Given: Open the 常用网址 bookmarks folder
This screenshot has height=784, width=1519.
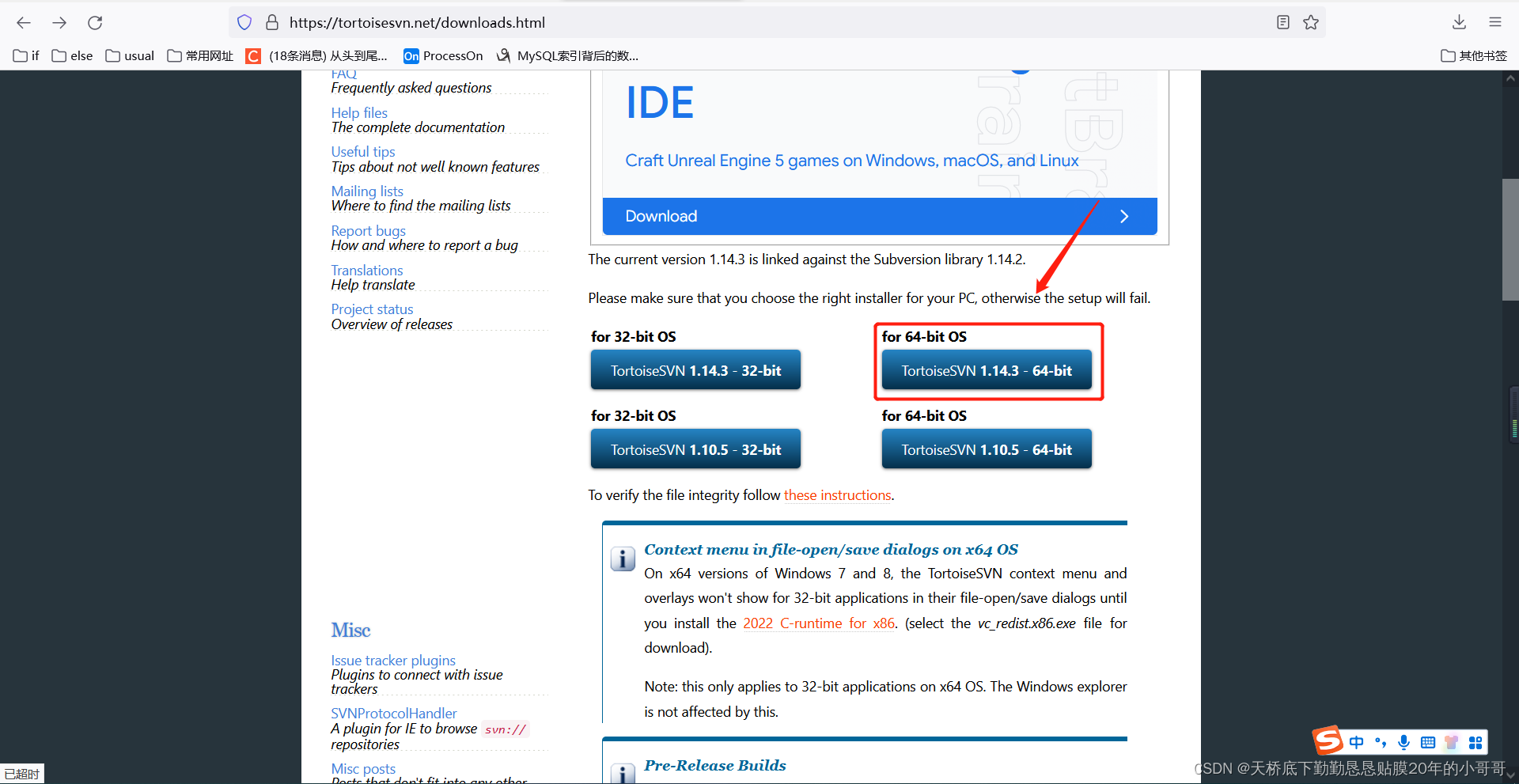Looking at the screenshot, I should [x=200, y=55].
